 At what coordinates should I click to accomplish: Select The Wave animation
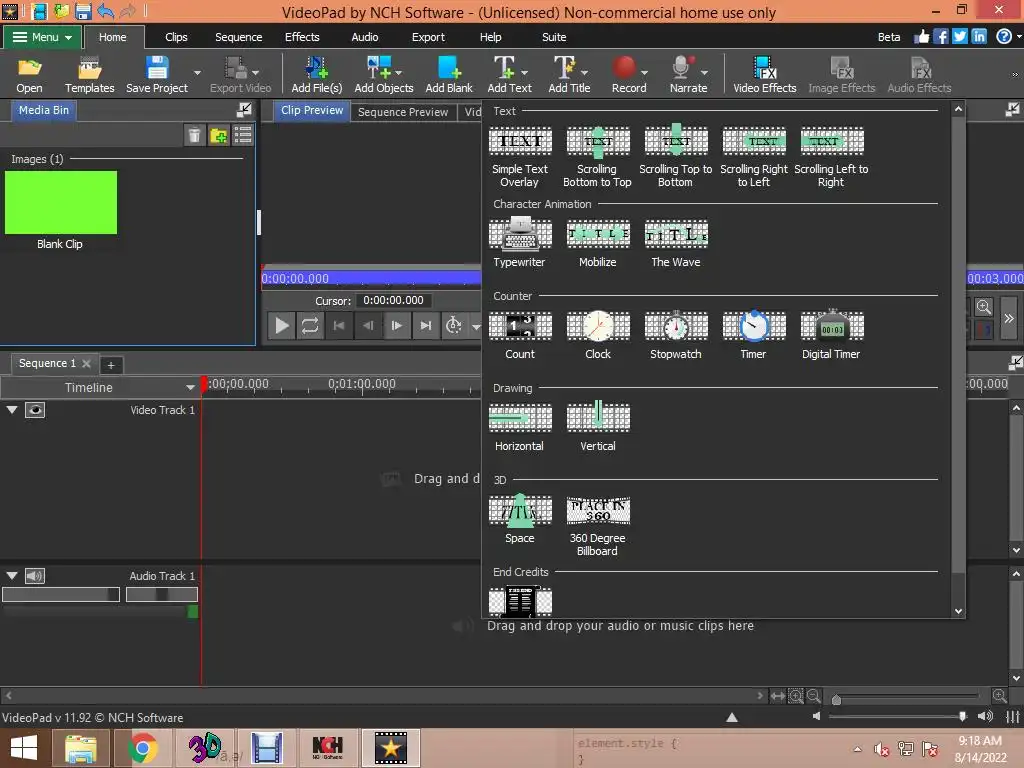[675, 244]
